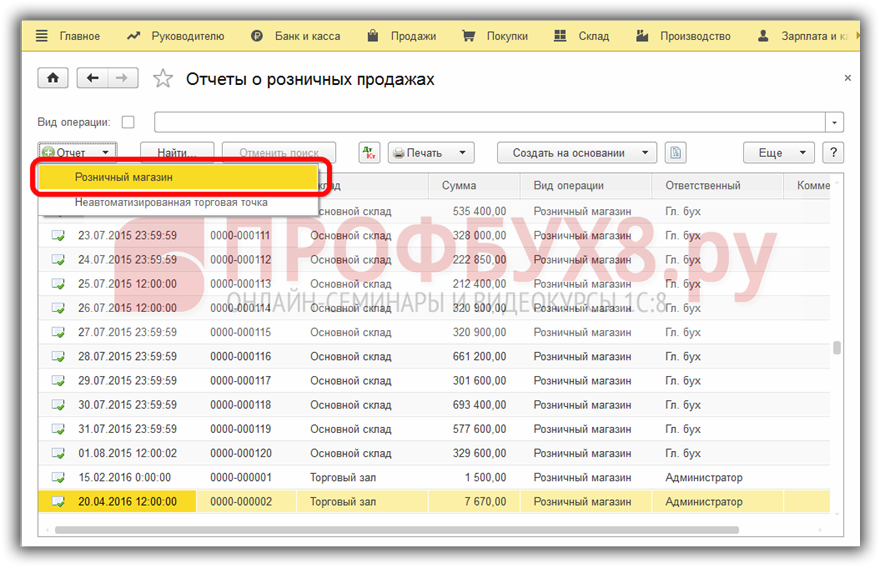Open the Печать dropdown
This screenshot has width=880, height=567.
[x=431, y=152]
